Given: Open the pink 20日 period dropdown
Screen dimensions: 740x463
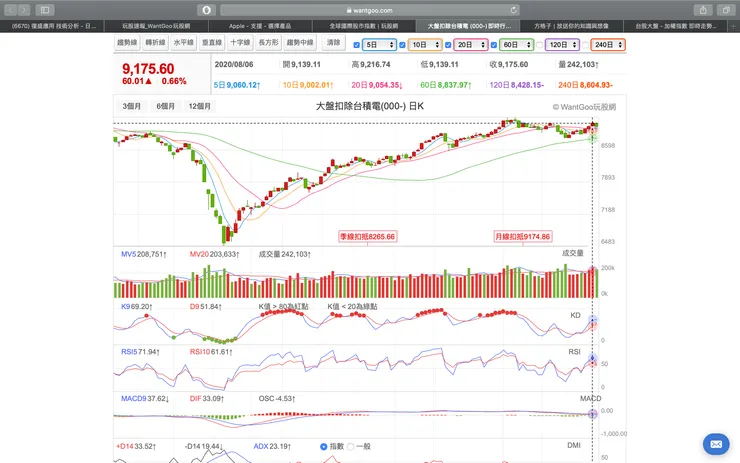Looking at the screenshot, I should [x=471, y=45].
